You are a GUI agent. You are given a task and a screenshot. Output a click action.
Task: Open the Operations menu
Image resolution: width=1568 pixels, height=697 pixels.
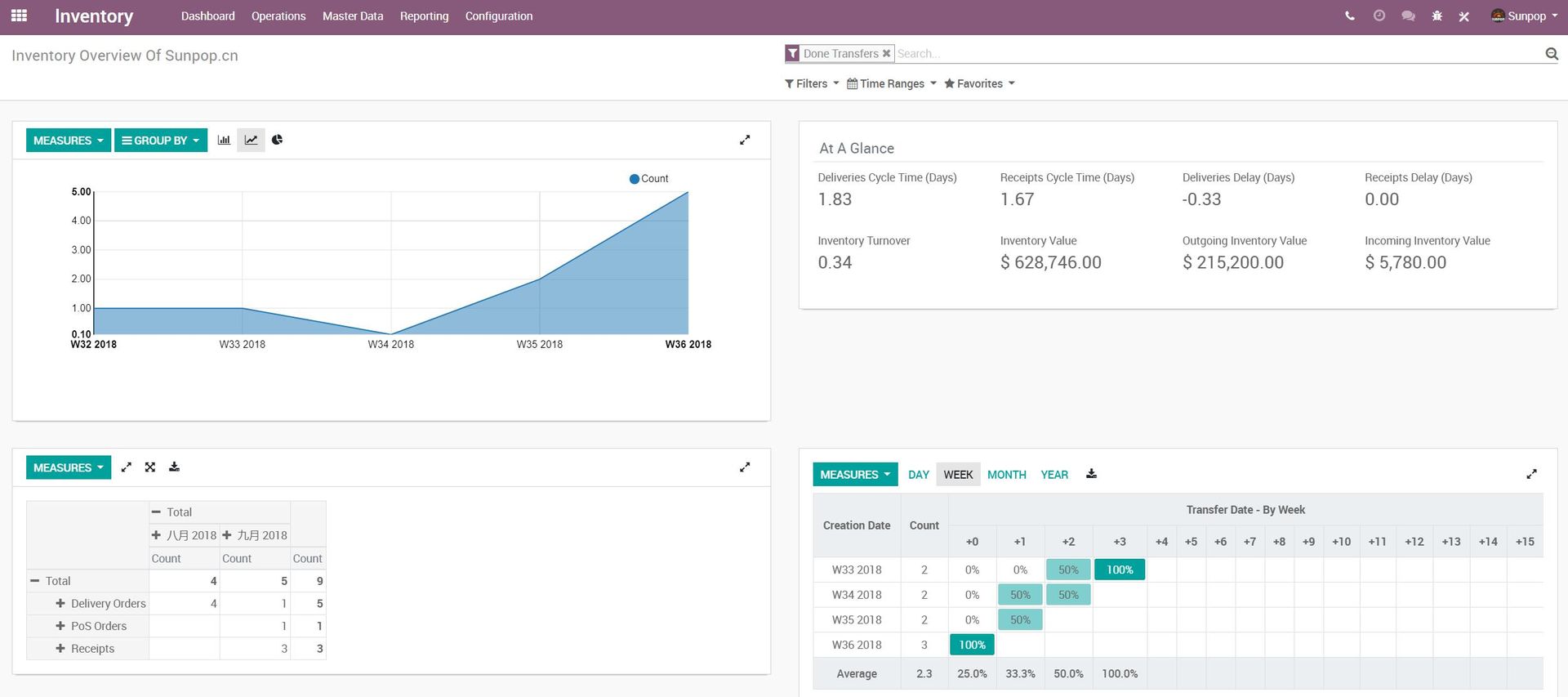point(278,16)
